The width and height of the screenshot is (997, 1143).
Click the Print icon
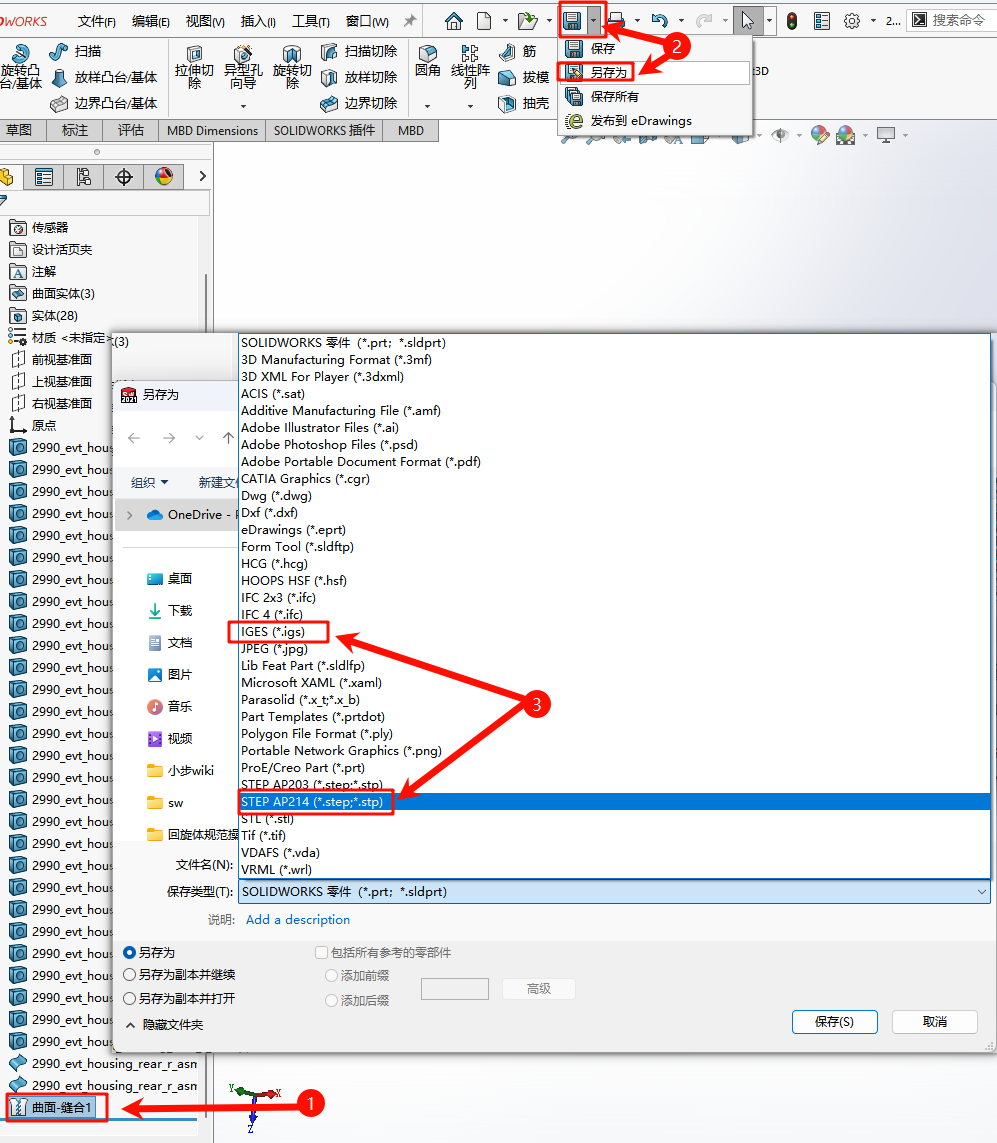(617, 21)
